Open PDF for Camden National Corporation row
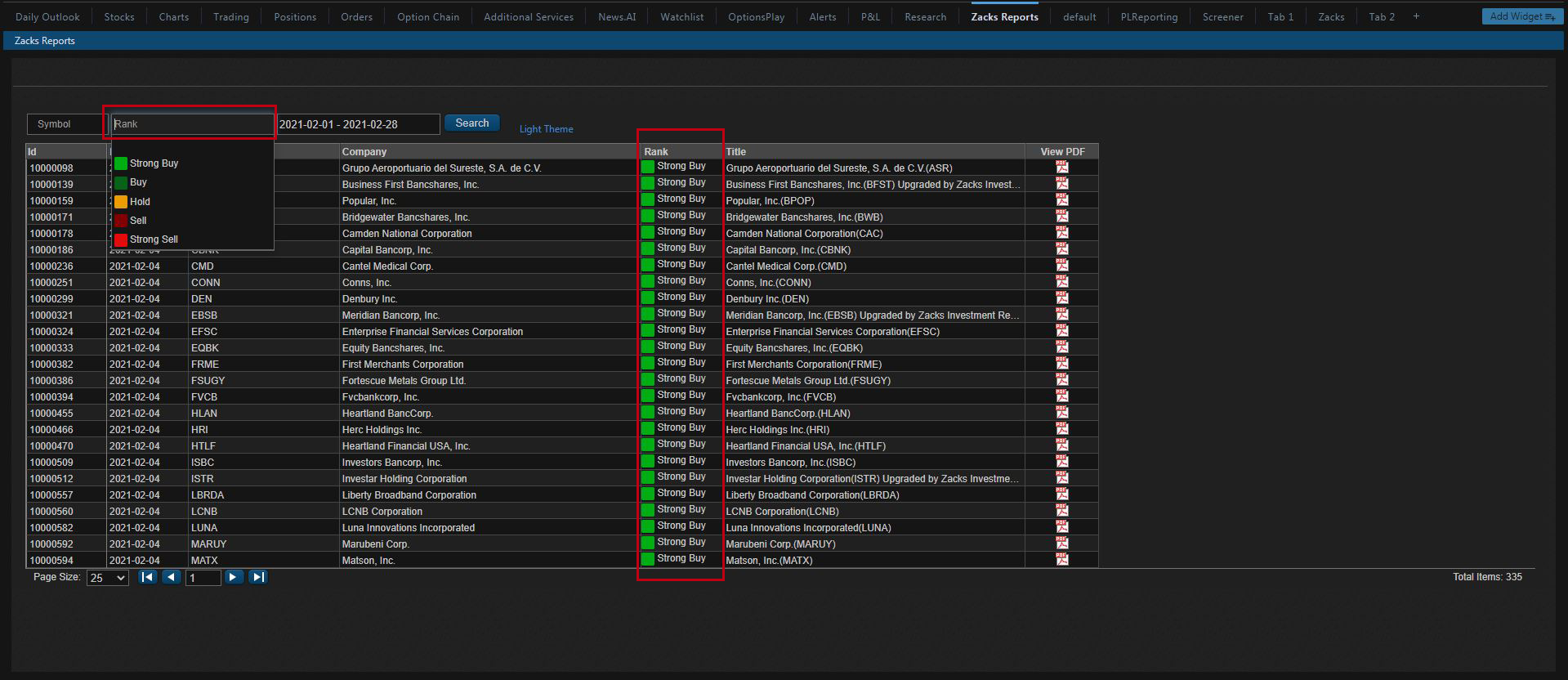The image size is (1568, 680). 1061,232
